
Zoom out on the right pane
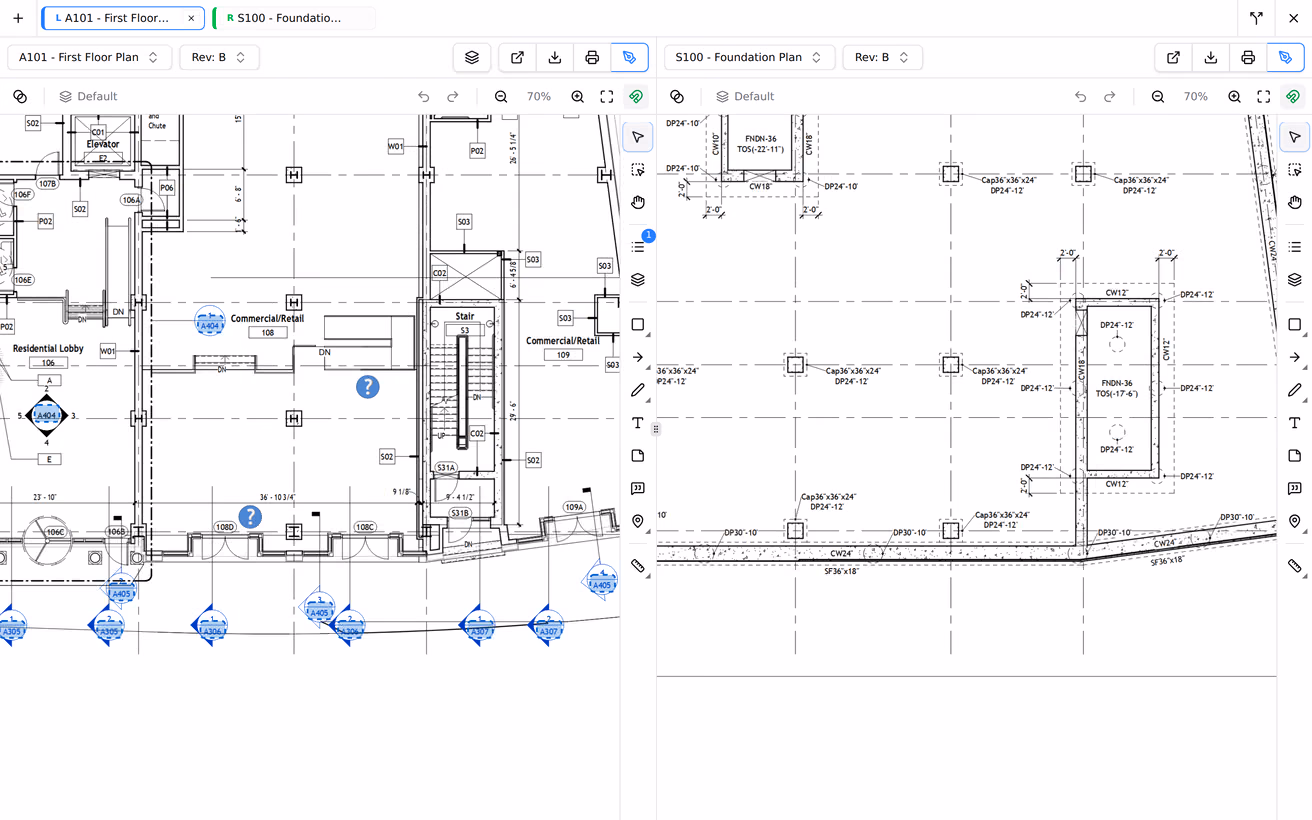(x=1158, y=96)
